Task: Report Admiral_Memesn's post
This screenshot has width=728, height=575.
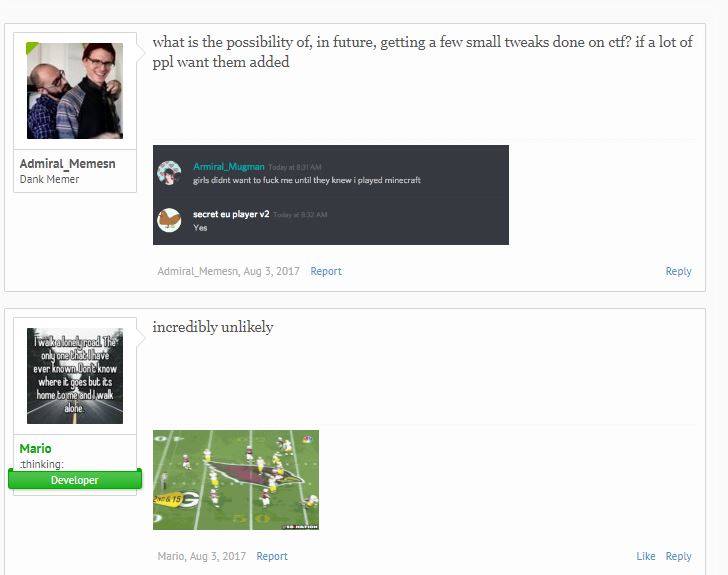Action: click(326, 271)
